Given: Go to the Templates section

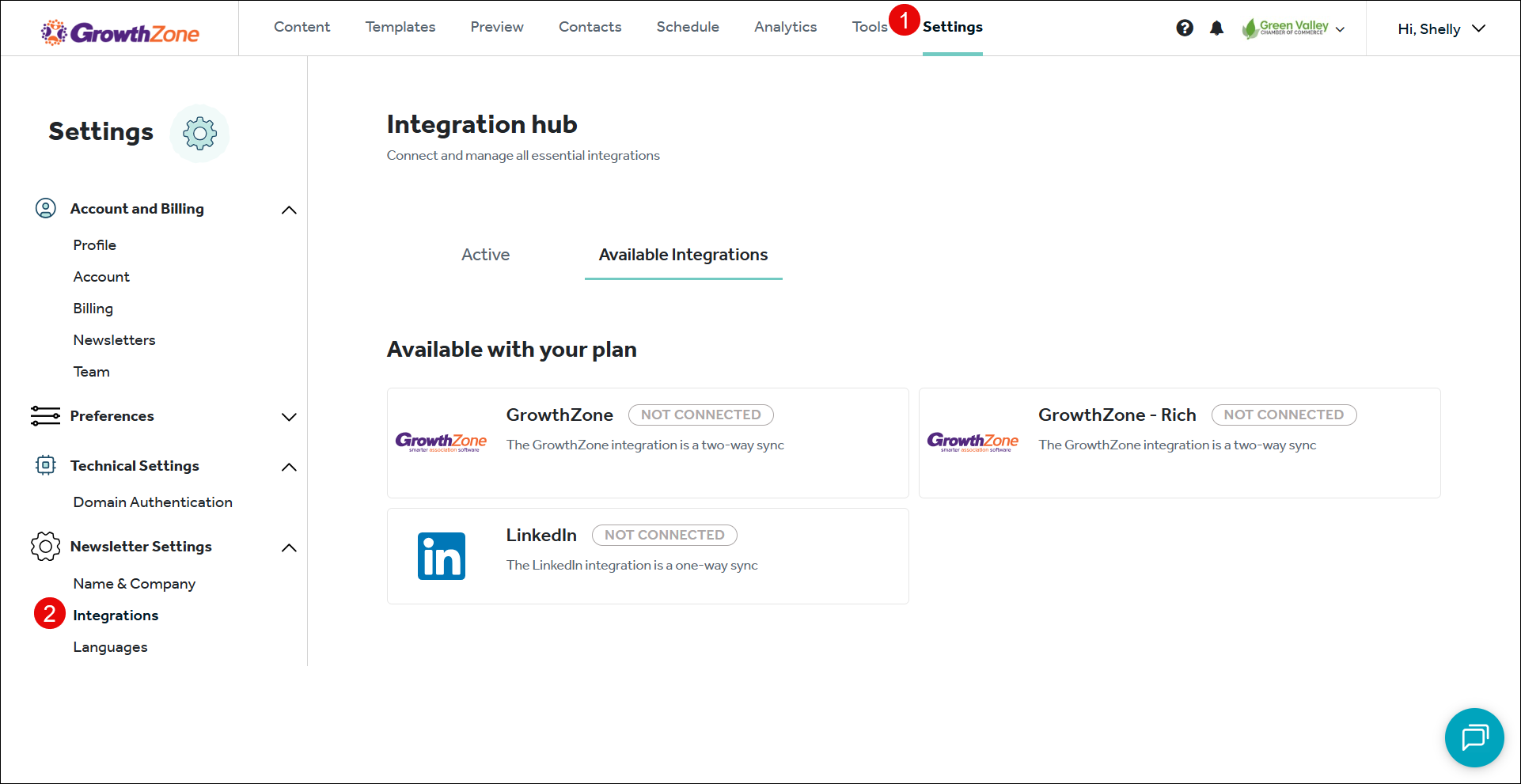Looking at the screenshot, I should click(x=400, y=26).
